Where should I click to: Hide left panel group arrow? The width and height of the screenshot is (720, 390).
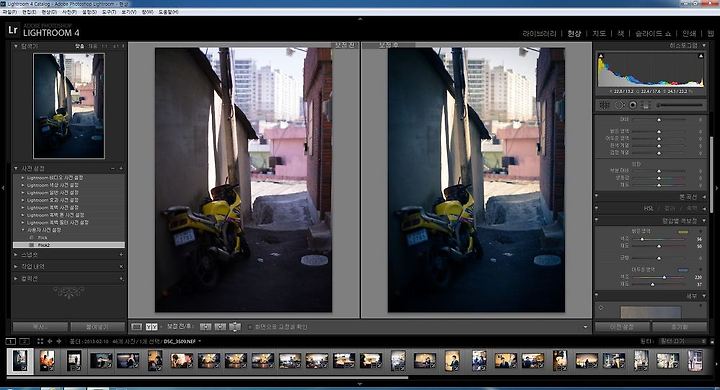tap(4, 188)
